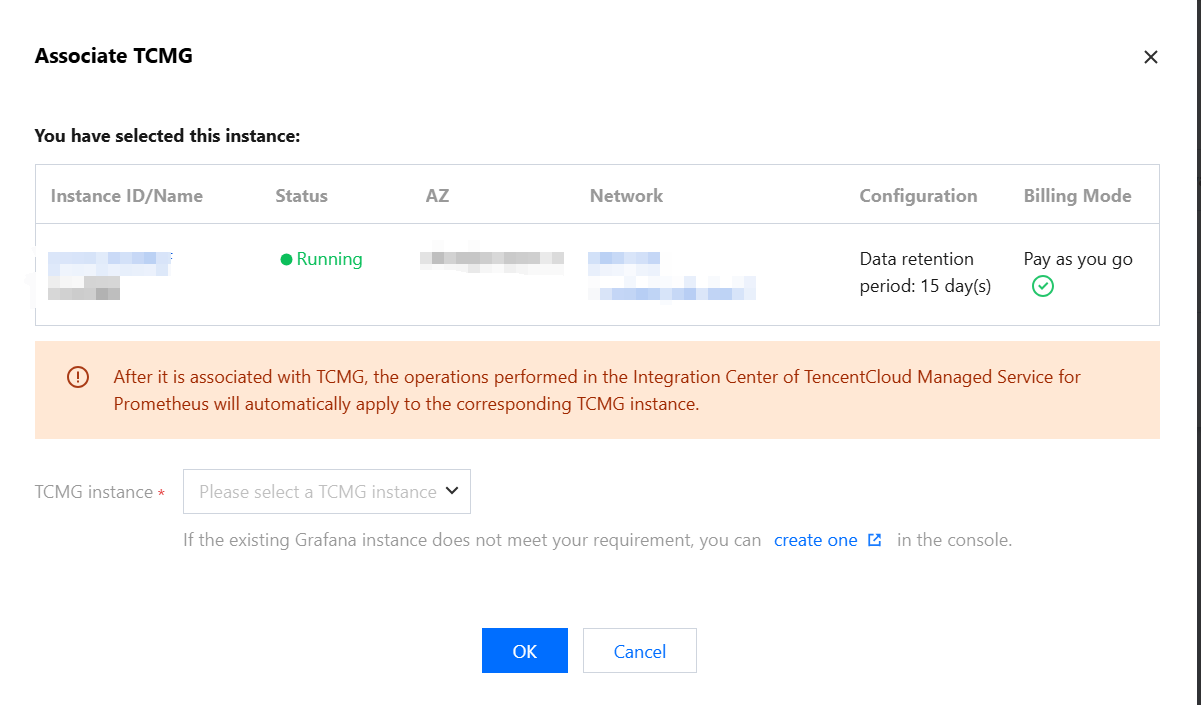Screen dimensions: 1201x705
Task: Close the Associate TCMG dialog
Action: tap(1151, 57)
